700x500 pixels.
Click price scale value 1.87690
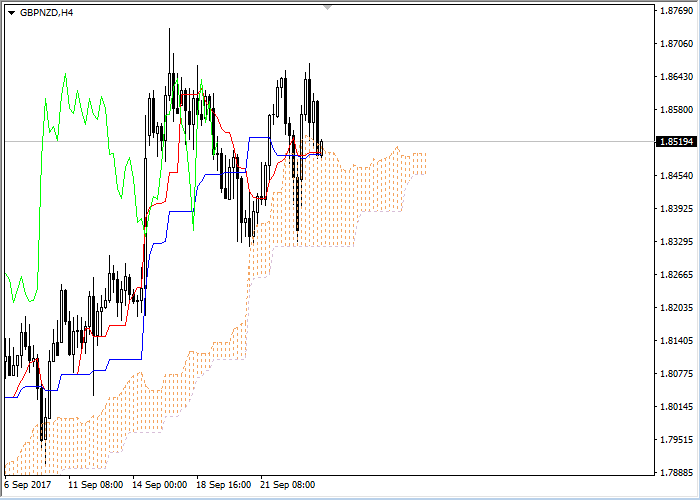click(x=676, y=10)
